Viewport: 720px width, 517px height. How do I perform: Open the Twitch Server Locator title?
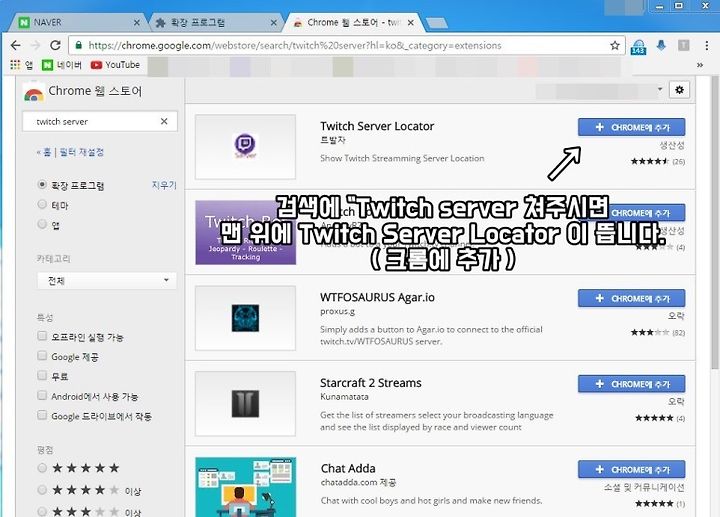[x=377, y=126]
